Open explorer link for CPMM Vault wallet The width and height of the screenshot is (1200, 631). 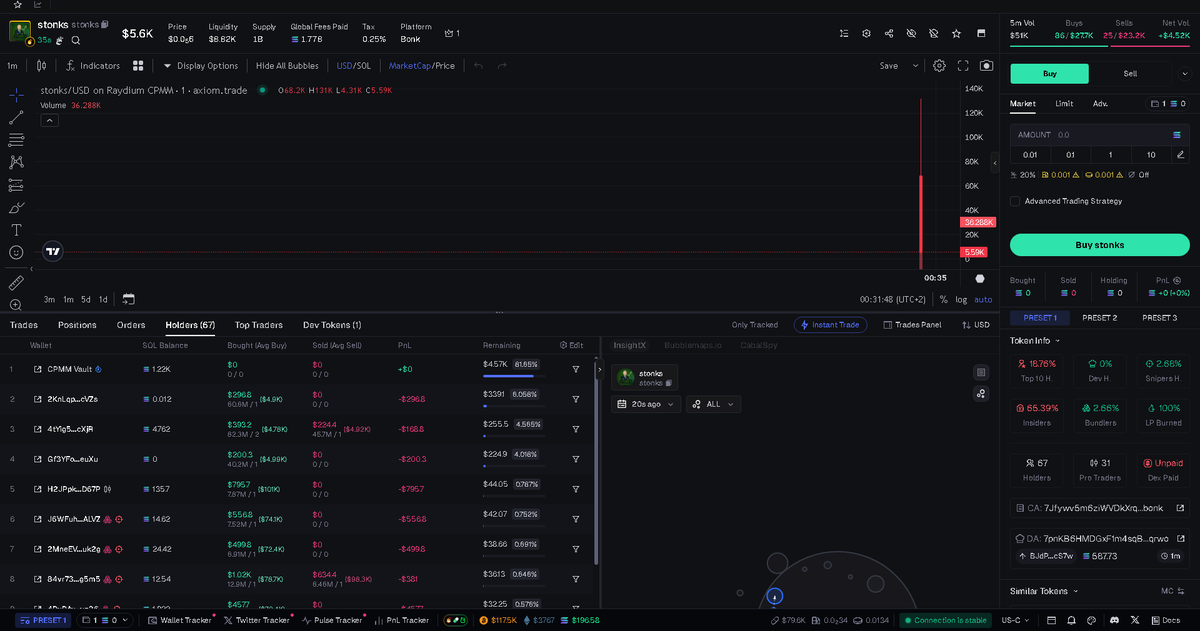[38, 369]
